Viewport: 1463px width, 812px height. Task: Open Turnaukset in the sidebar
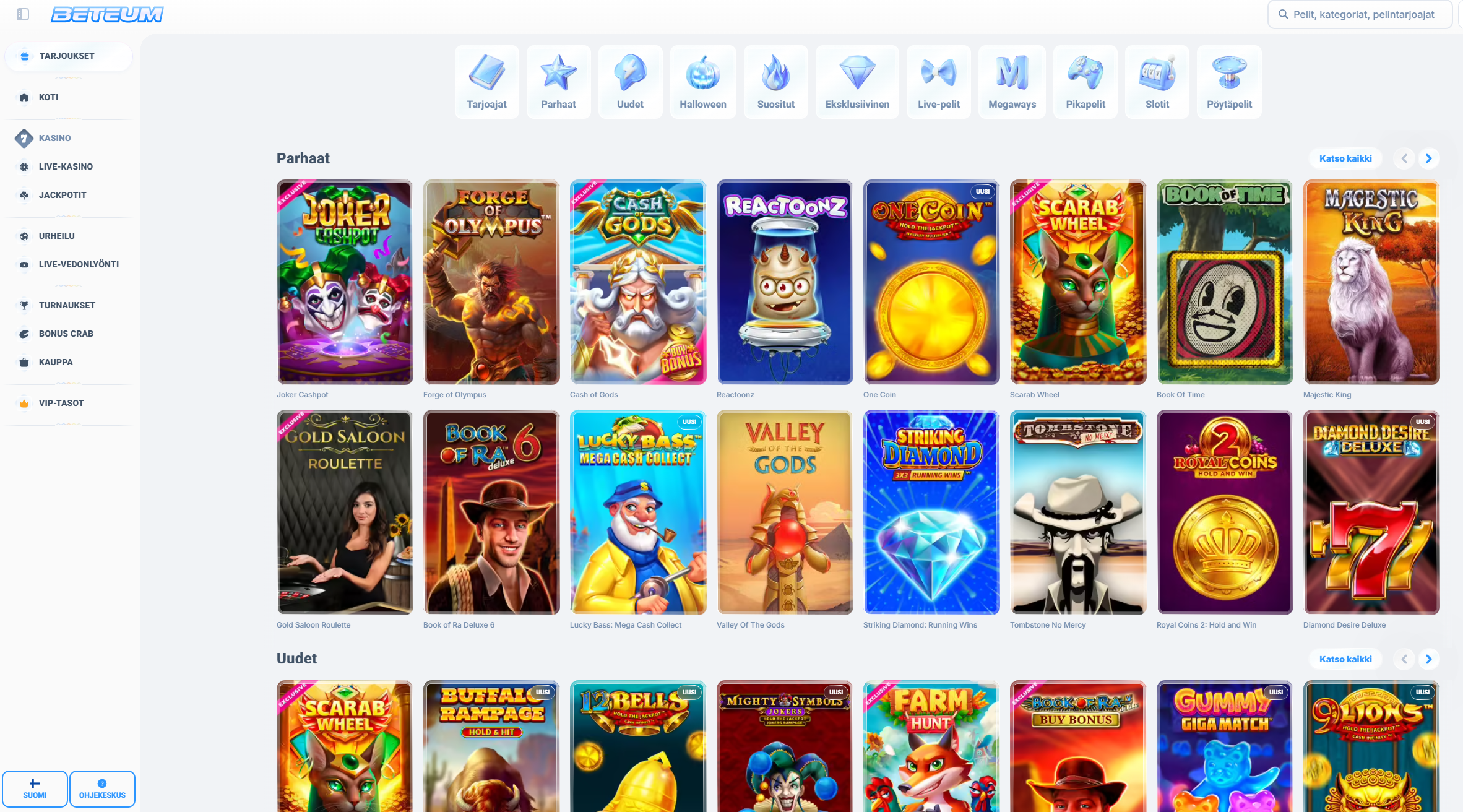point(69,306)
